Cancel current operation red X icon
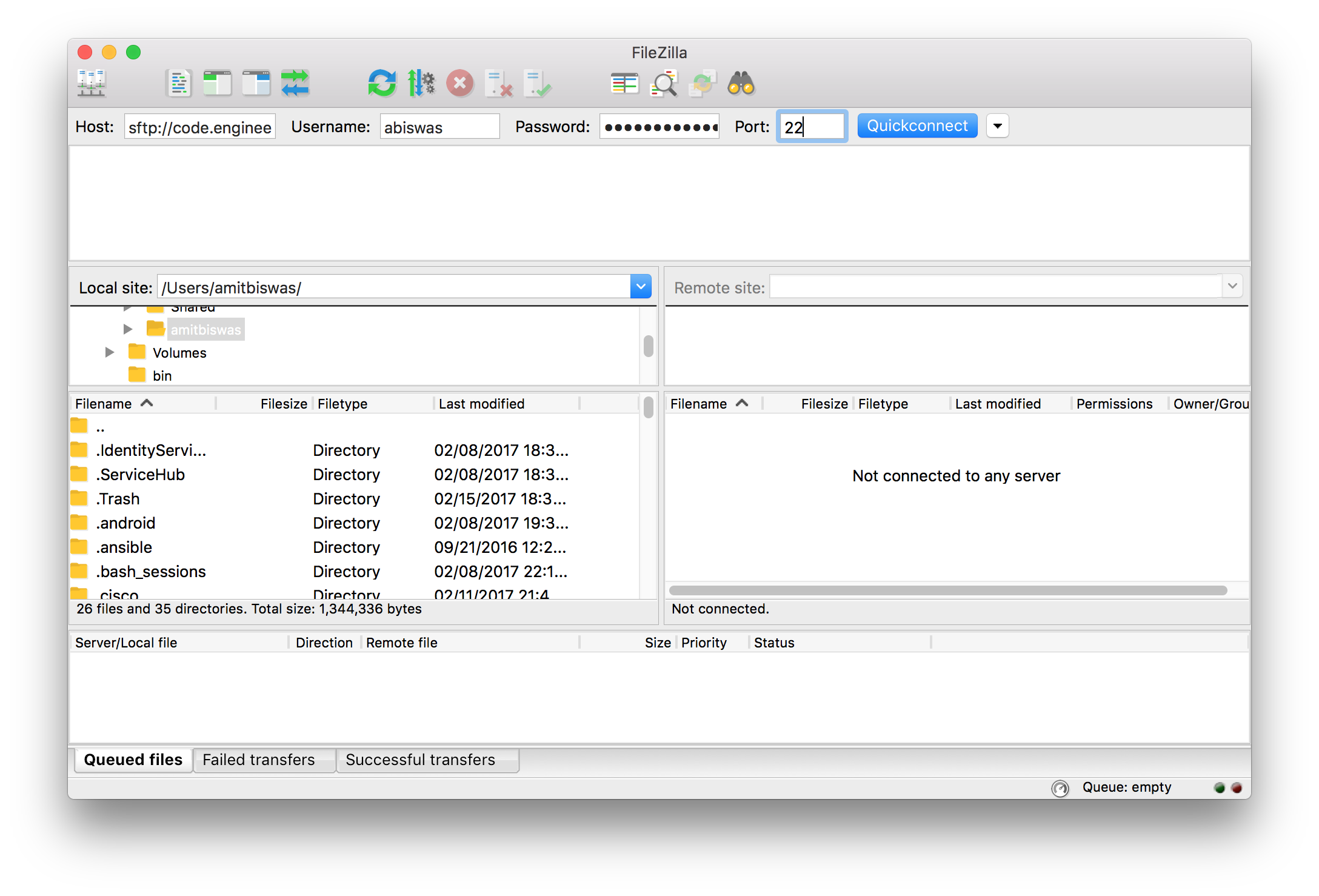 tap(460, 83)
